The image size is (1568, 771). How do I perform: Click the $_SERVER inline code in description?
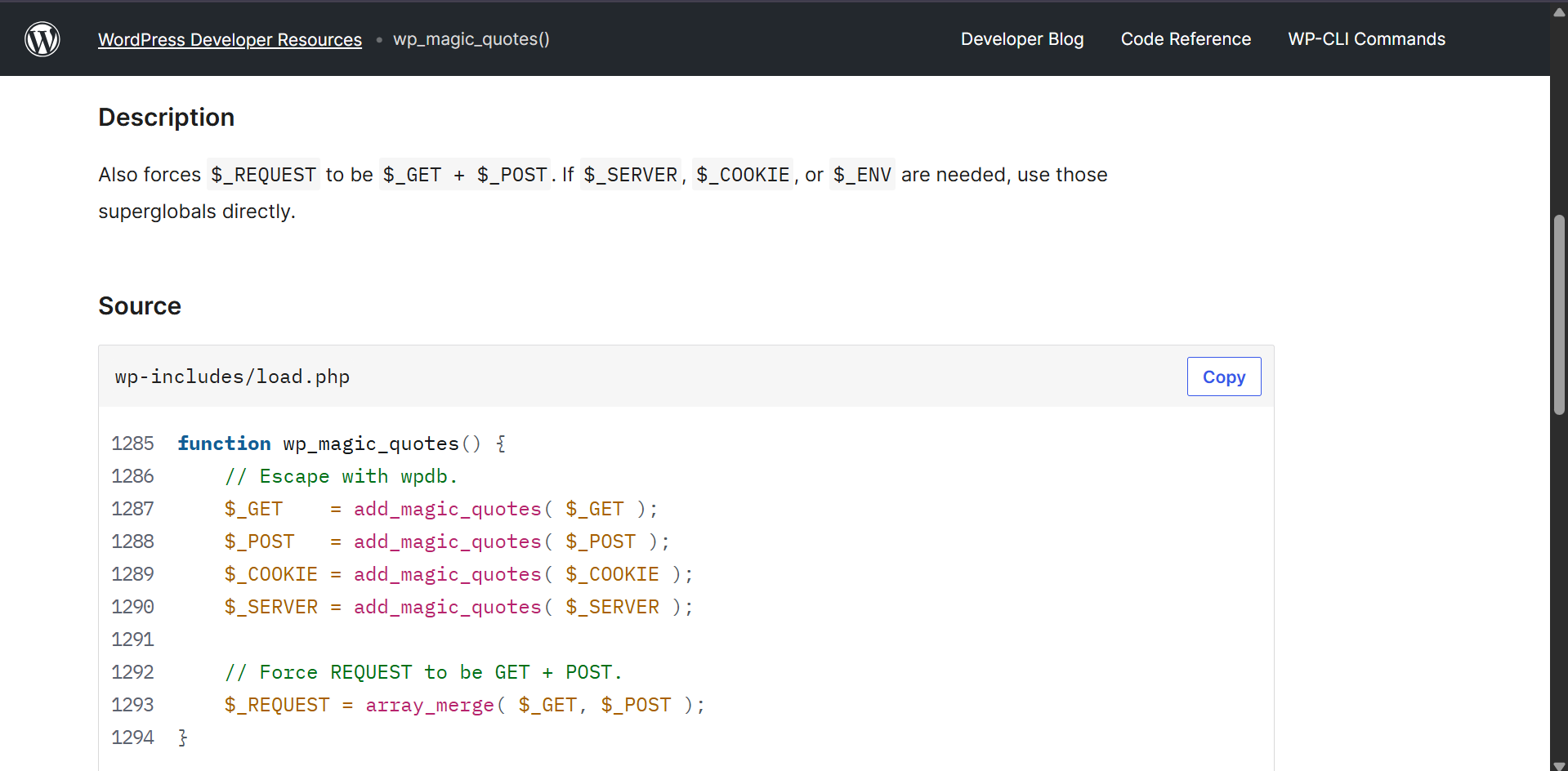[x=630, y=175]
